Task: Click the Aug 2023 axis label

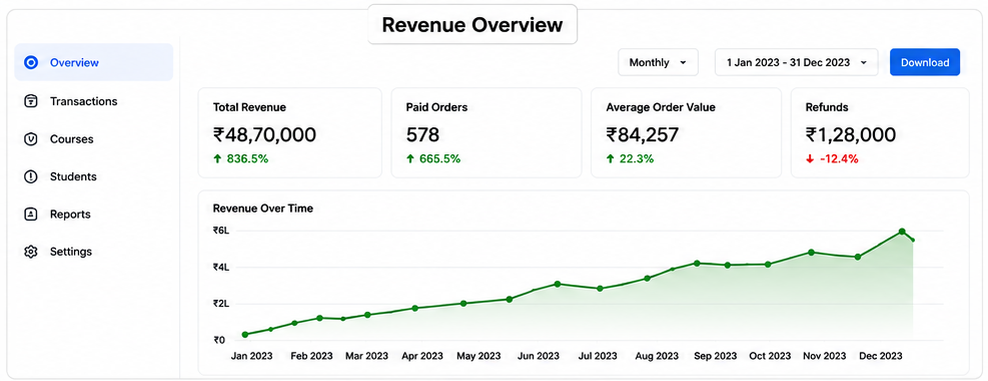Action: pos(657,356)
